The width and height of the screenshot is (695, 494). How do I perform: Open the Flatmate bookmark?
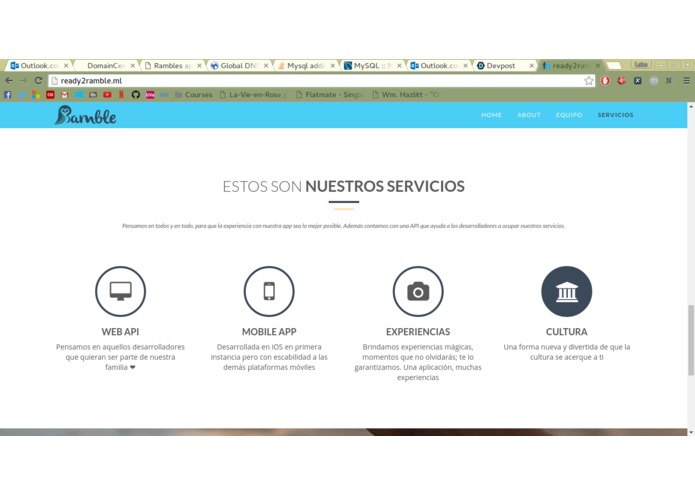pos(329,94)
